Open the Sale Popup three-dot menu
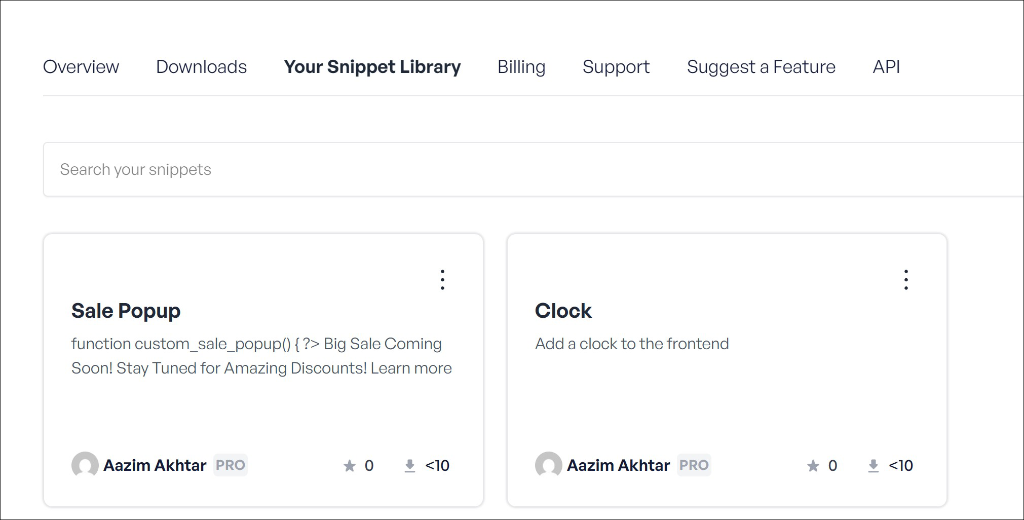This screenshot has height=520, width=1024. [x=443, y=280]
